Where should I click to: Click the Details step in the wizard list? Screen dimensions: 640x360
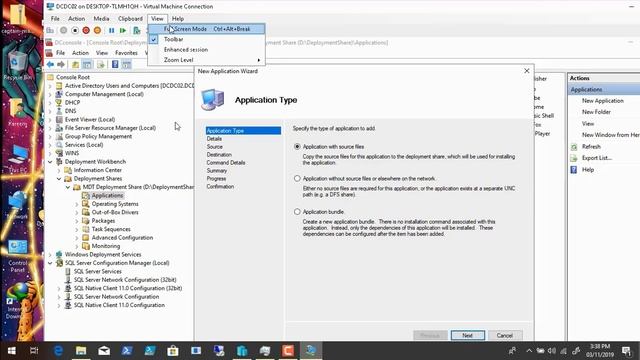coord(214,139)
